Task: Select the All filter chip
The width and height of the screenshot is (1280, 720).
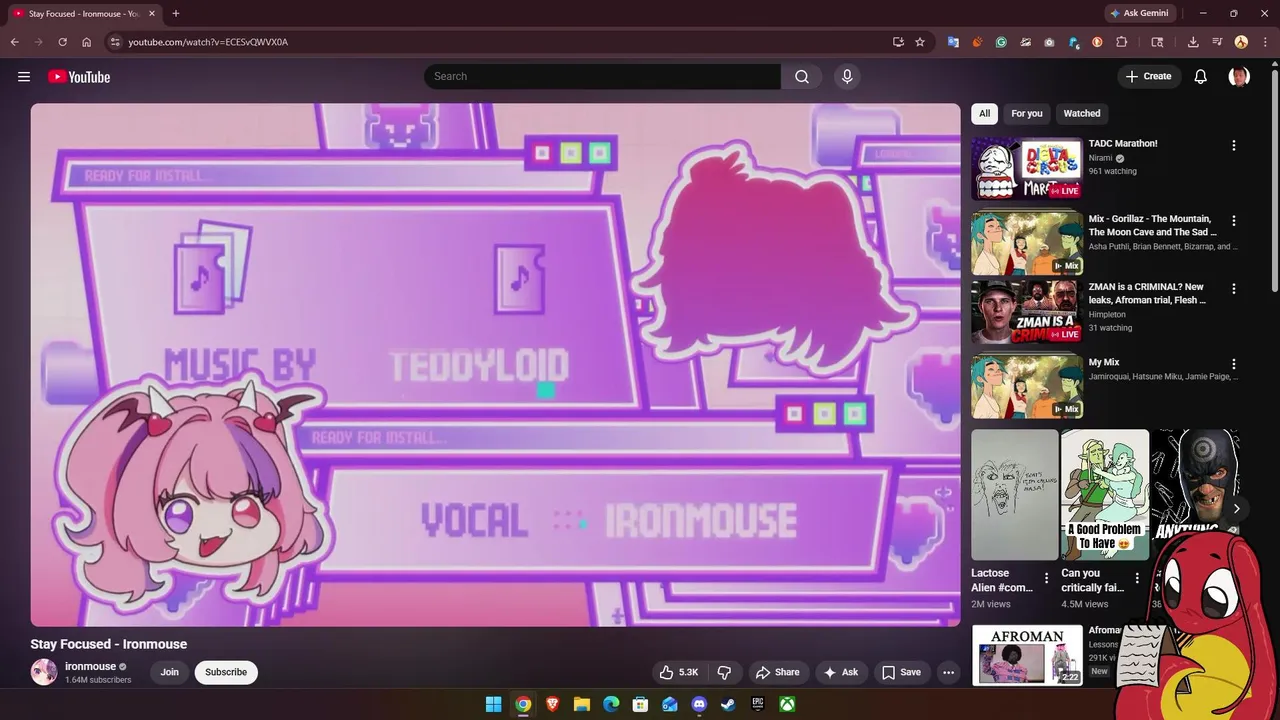Action: click(984, 113)
